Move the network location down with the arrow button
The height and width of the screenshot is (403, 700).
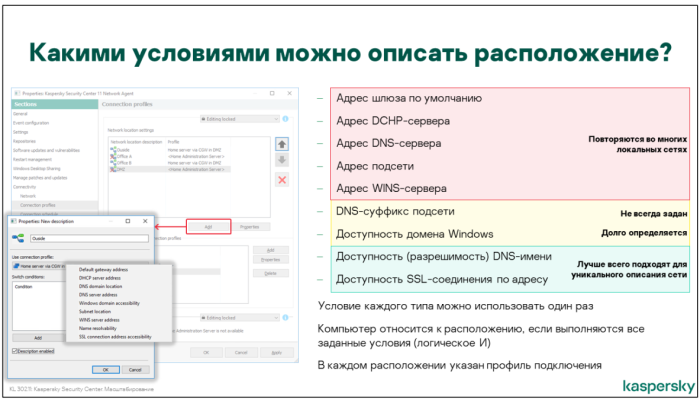(x=282, y=160)
